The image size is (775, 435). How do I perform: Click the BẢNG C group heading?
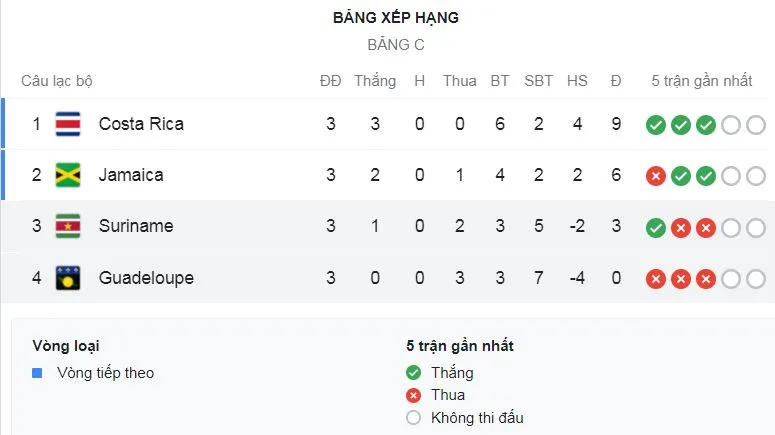pyautogui.click(x=396, y=45)
